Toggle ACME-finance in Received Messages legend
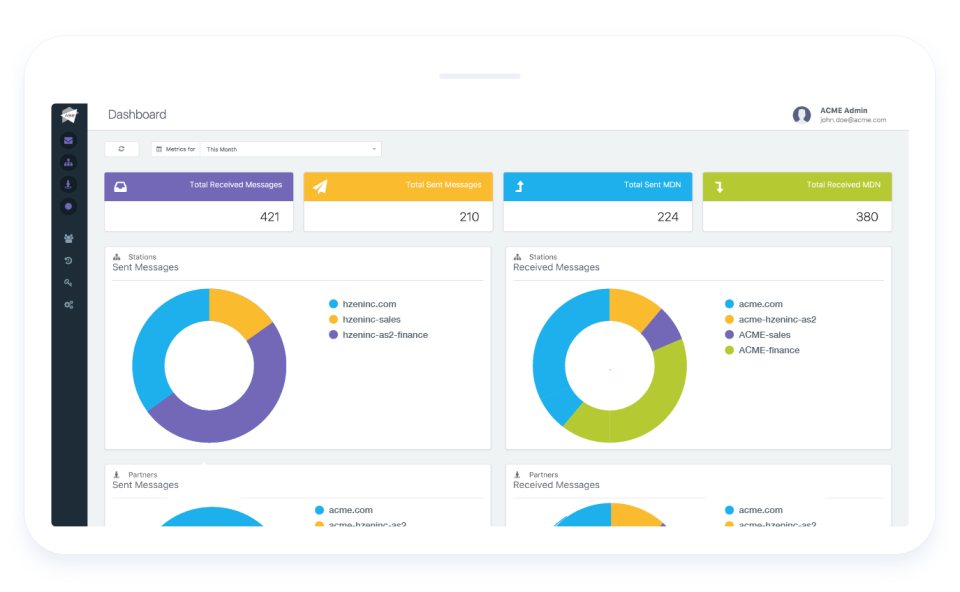The image size is (960, 592). tap(770, 350)
